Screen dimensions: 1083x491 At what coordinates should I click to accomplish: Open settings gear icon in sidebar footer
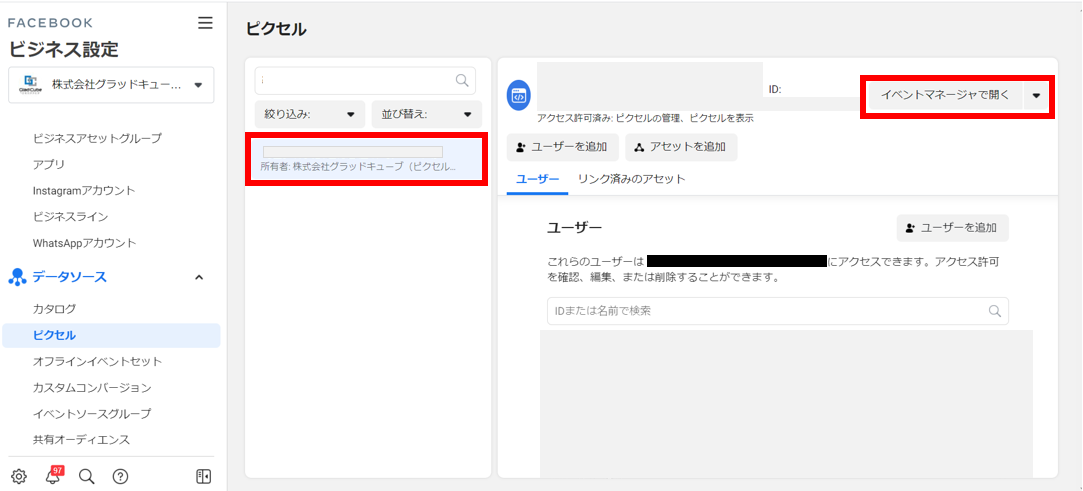click(x=19, y=476)
